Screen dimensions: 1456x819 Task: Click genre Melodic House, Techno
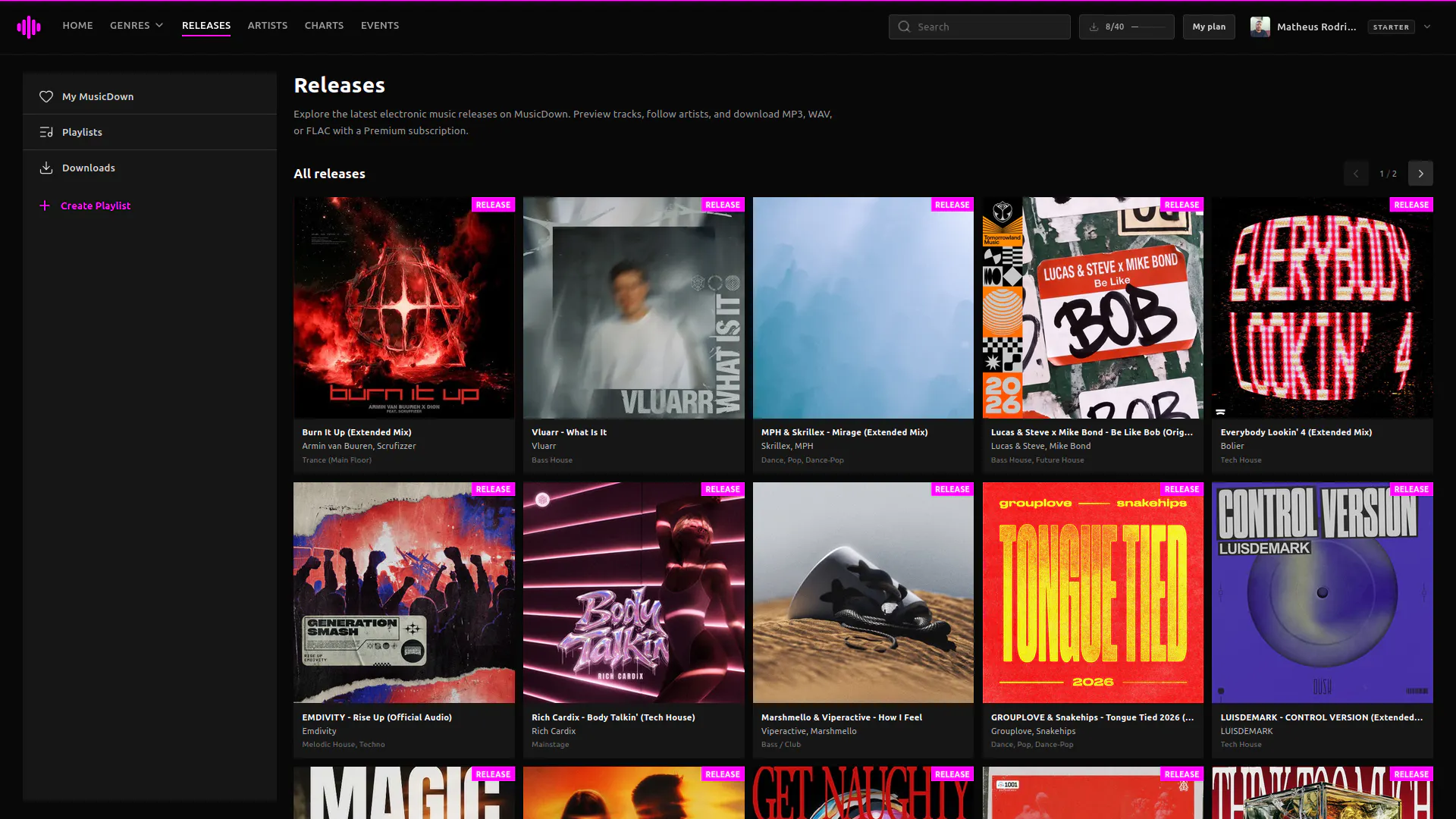click(x=344, y=745)
